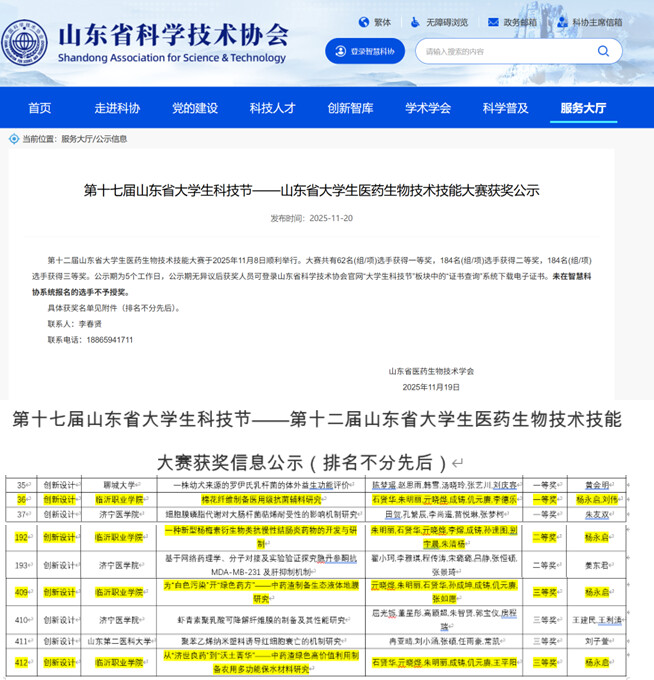The height and width of the screenshot is (680, 654).
Task: Click the 科协主席信箱 chairman mailbox icon
Action: pyautogui.click(x=561, y=21)
